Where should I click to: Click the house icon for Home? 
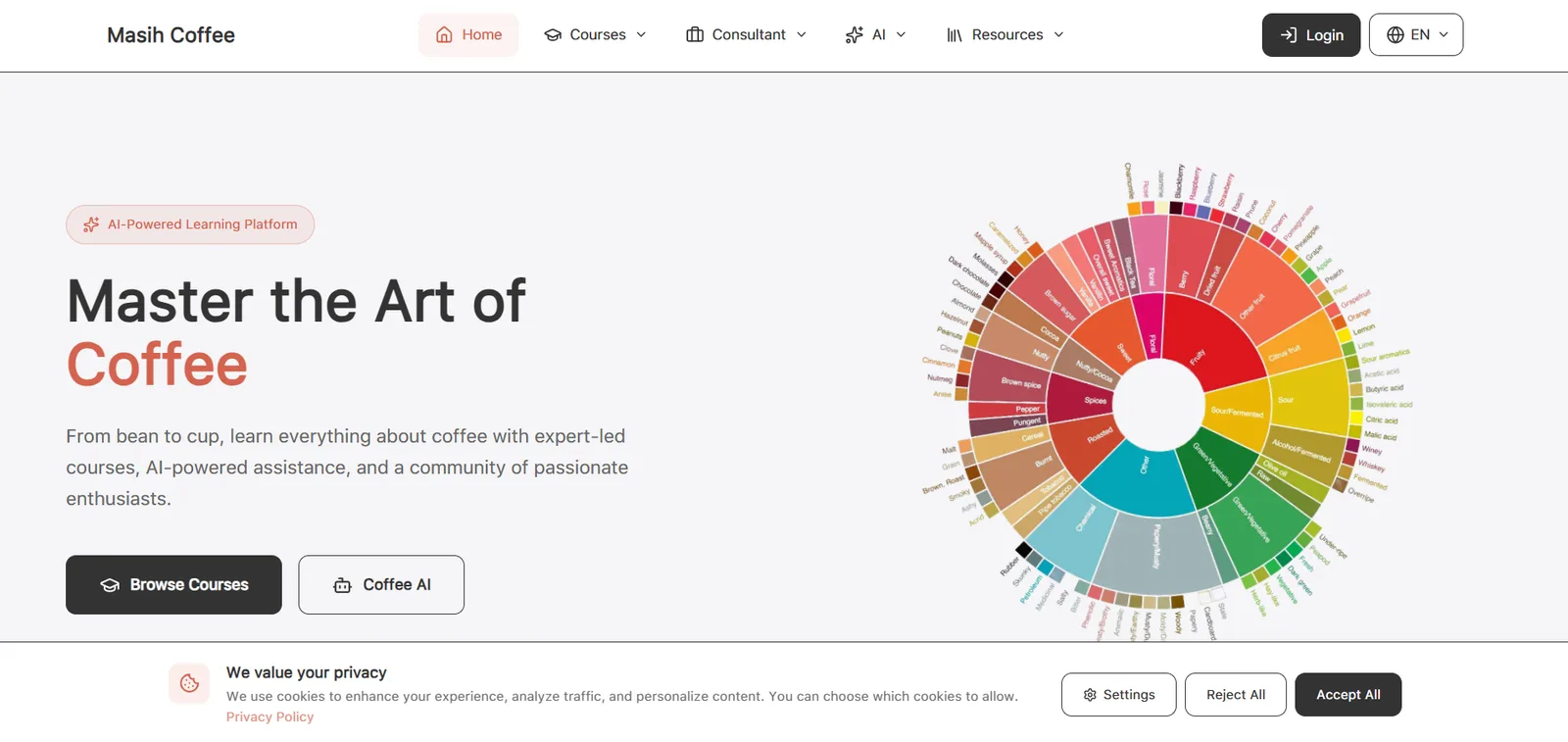444,35
